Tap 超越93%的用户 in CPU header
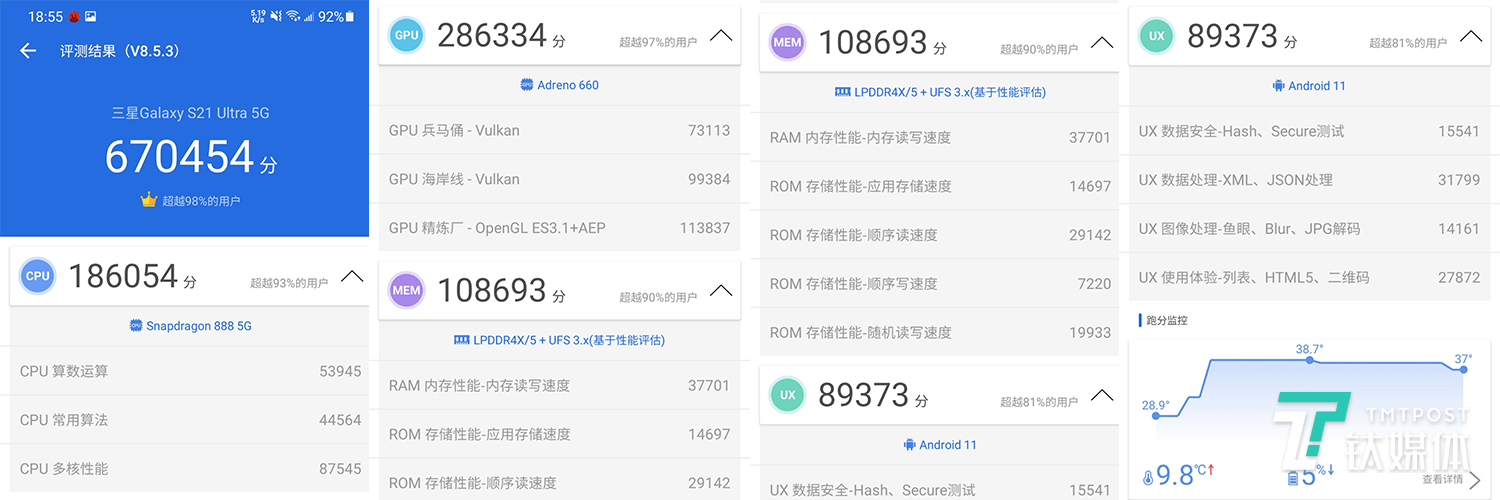Image resolution: width=1500 pixels, height=500 pixels. tap(289, 283)
